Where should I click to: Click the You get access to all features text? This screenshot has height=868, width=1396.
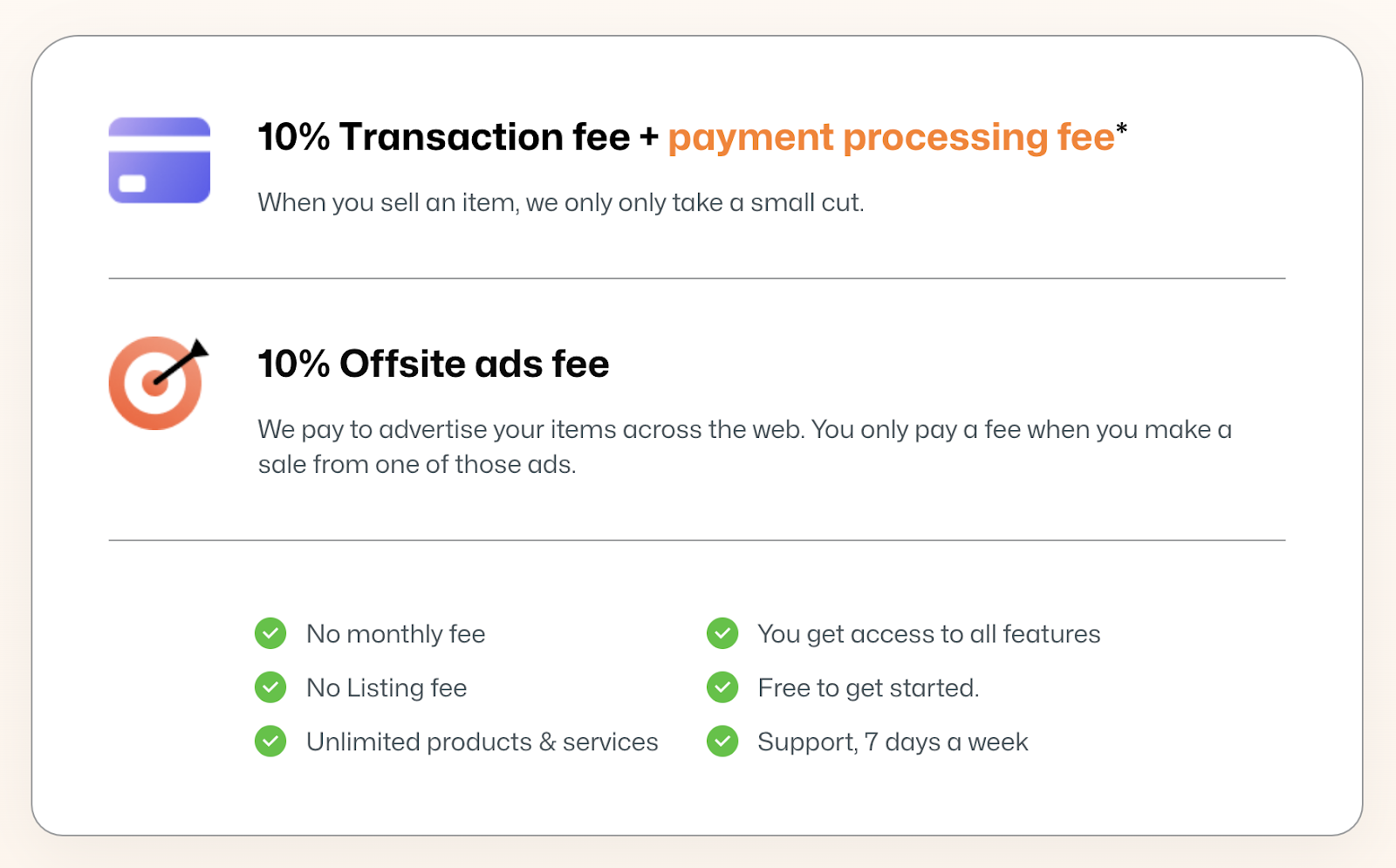tap(929, 634)
